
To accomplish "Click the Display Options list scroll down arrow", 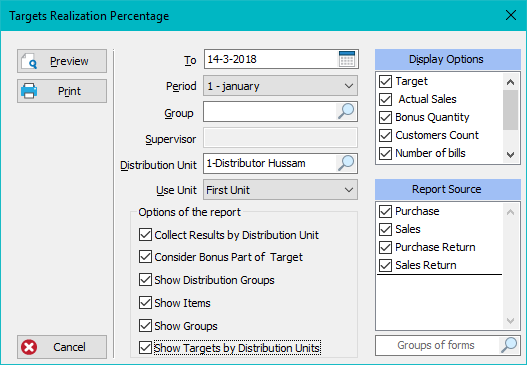I will coord(510,155).
